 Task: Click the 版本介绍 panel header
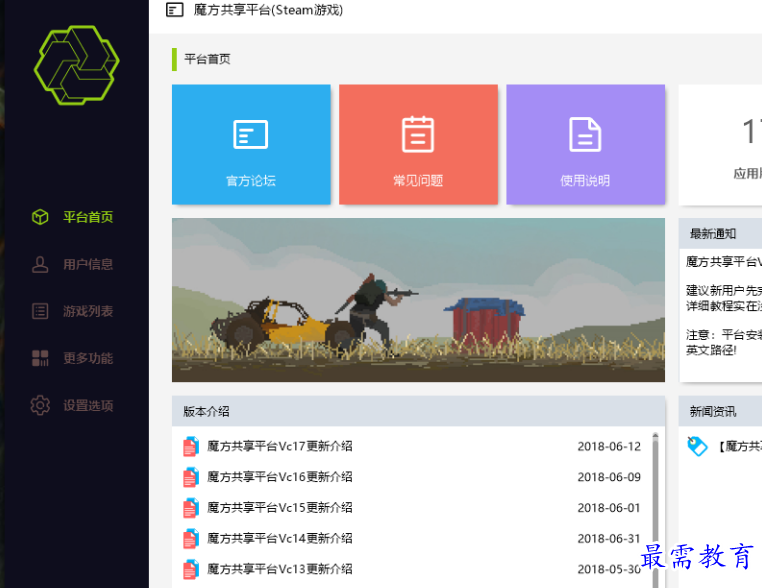tap(418, 411)
